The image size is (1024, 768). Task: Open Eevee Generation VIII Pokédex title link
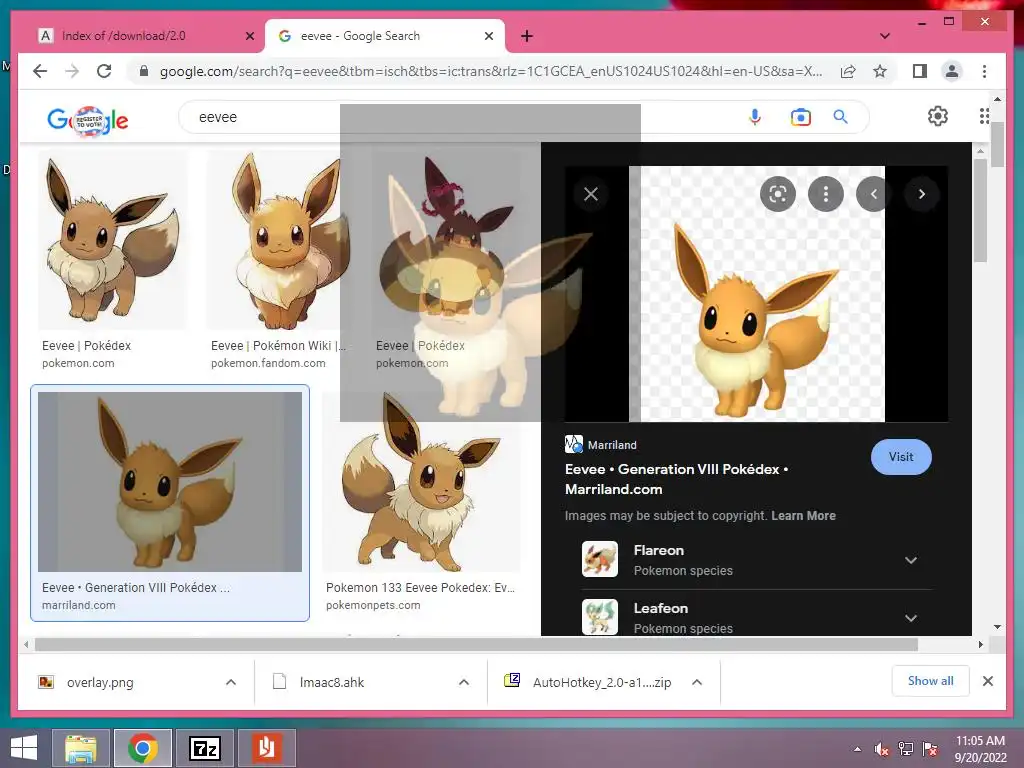(677, 479)
